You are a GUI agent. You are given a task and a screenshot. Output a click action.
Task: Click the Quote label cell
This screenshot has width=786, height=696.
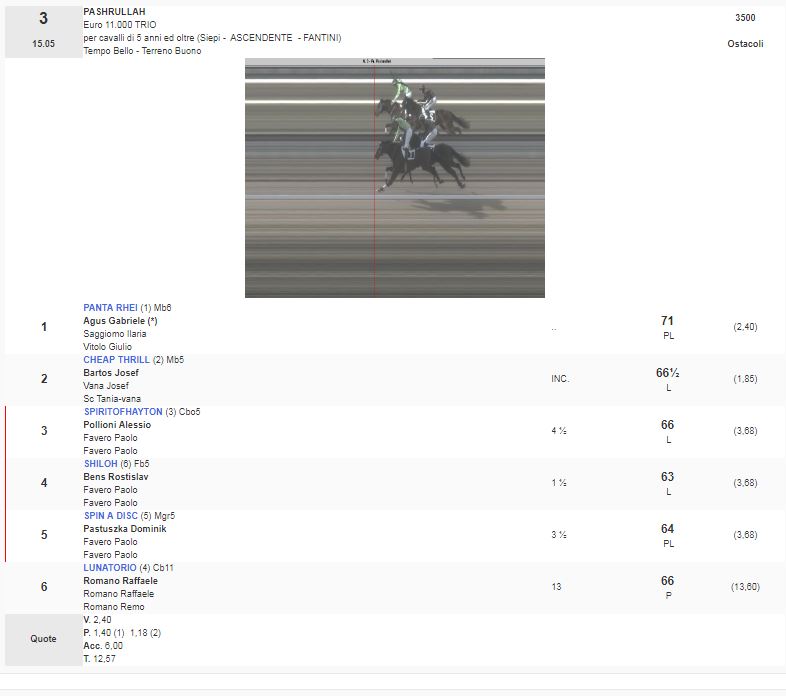(x=43, y=639)
